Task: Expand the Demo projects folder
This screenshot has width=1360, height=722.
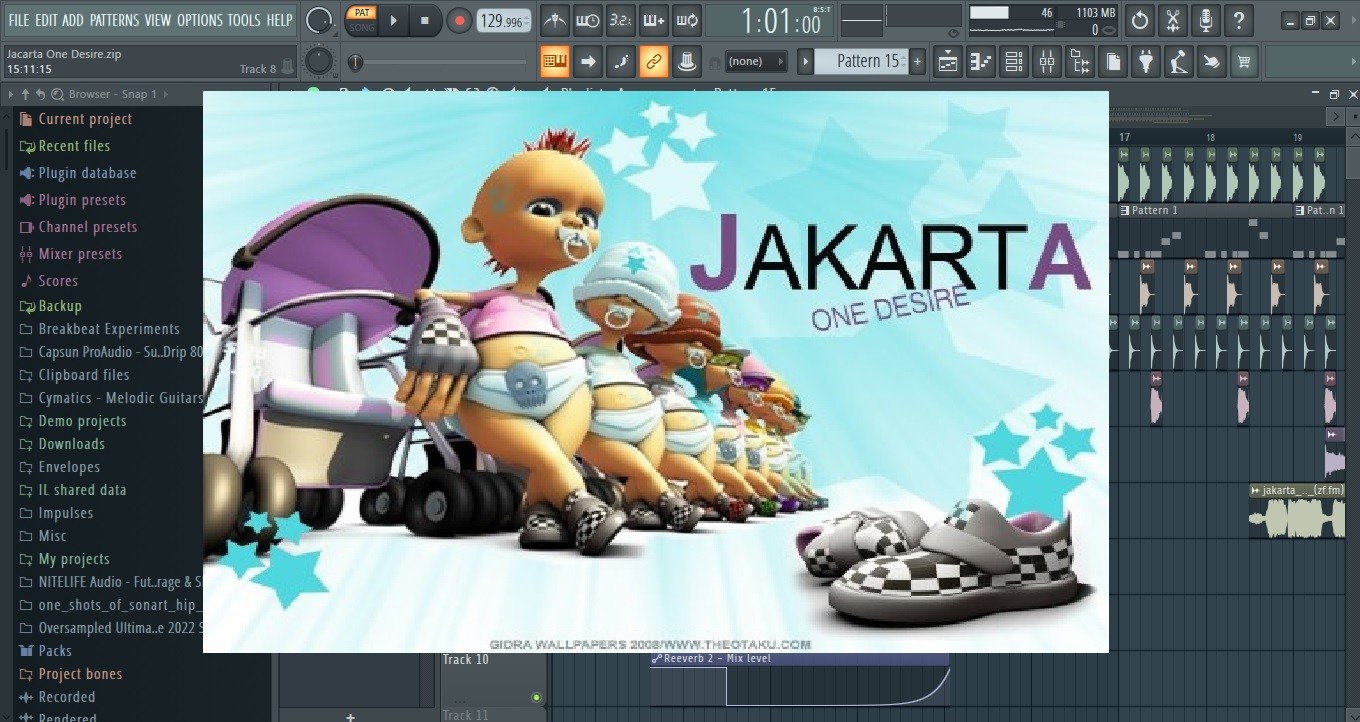Action: click(x=82, y=421)
